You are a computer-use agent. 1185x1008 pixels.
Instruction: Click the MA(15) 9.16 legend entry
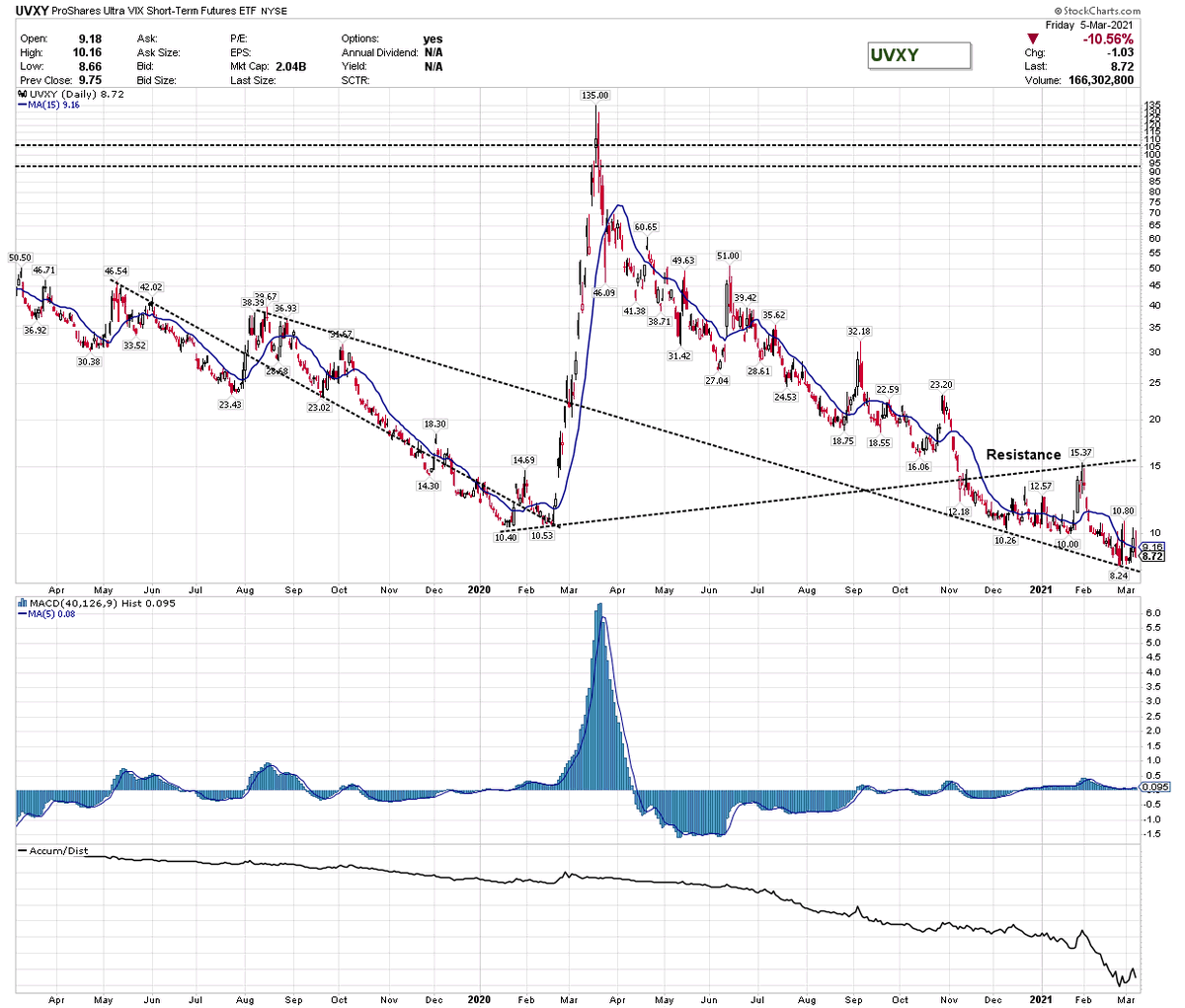(51, 105)
